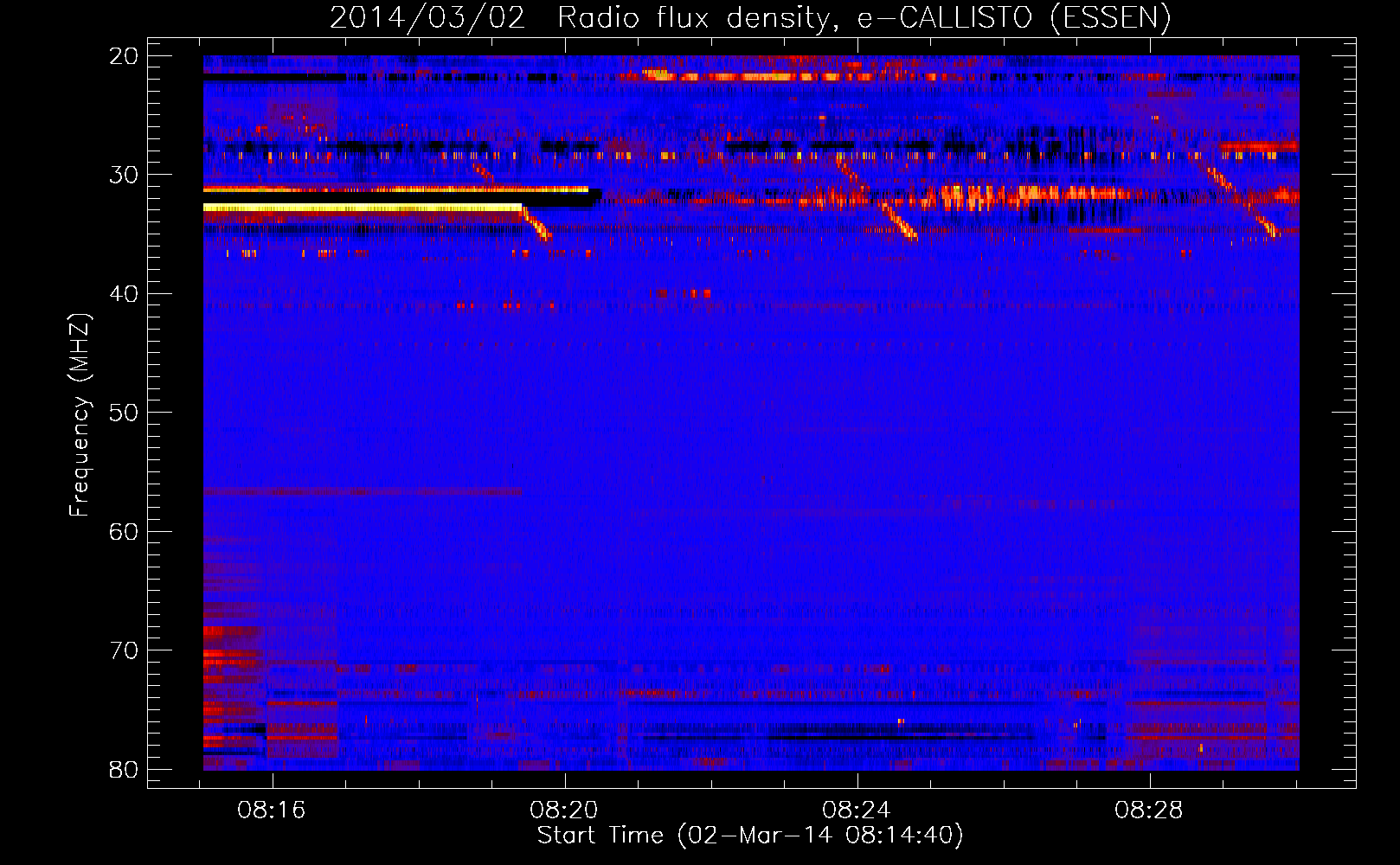The height and width of the screenshot is (865, 1400).
Task: Click the 08:24 time tick label
Action: click(x=857, y=811)
